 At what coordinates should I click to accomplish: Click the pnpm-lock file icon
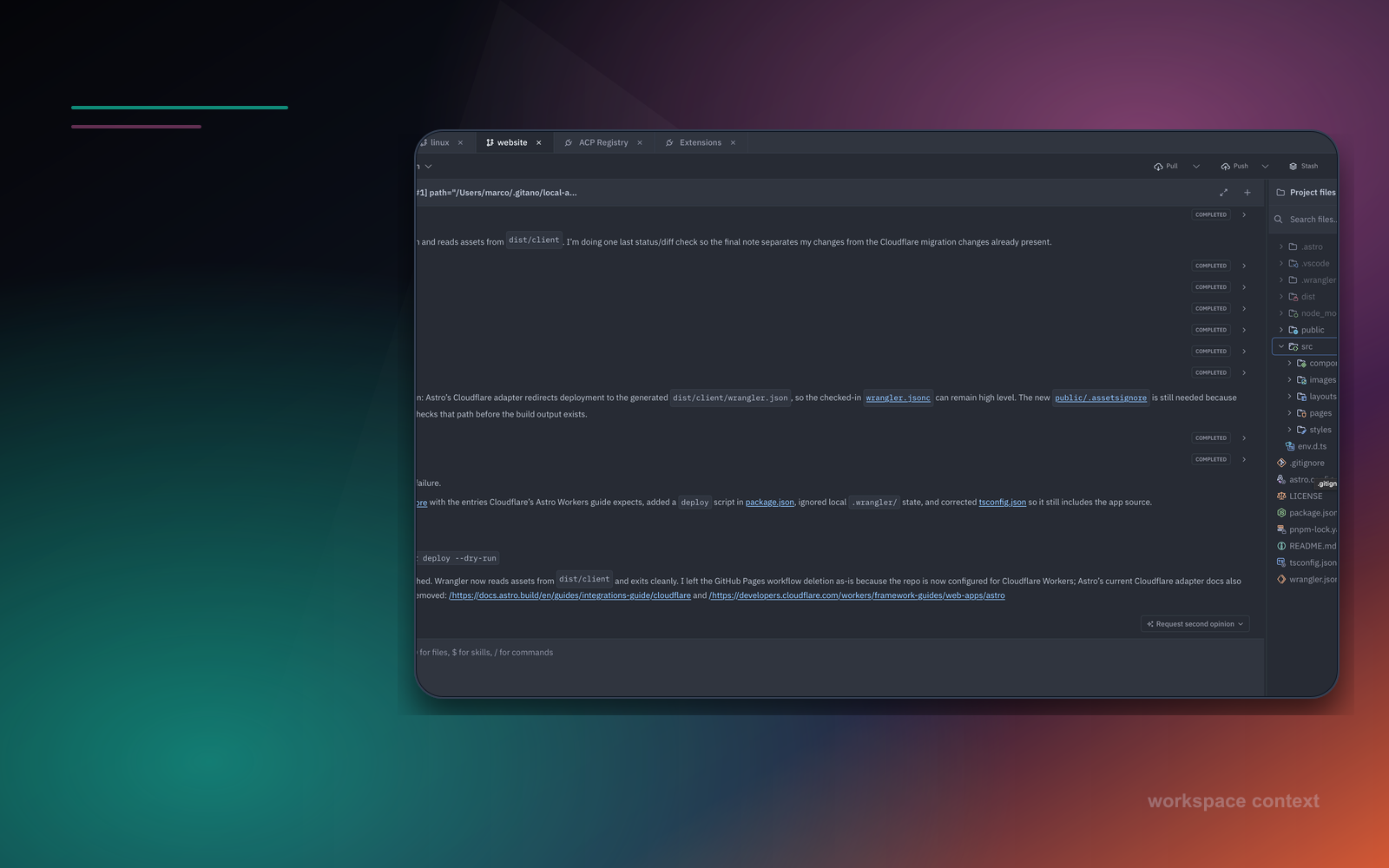pyautogui.click(x=1281, y=529)
